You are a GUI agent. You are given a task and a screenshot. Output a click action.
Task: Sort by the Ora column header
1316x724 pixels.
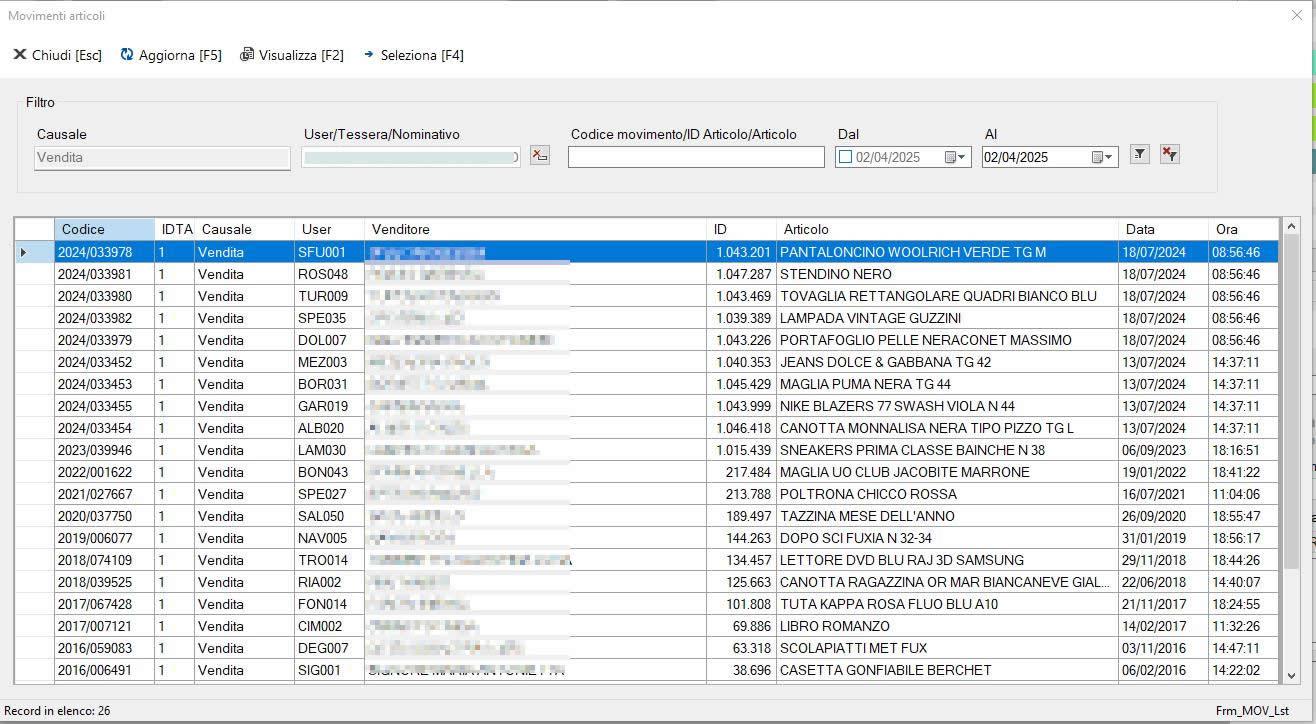1243,229
